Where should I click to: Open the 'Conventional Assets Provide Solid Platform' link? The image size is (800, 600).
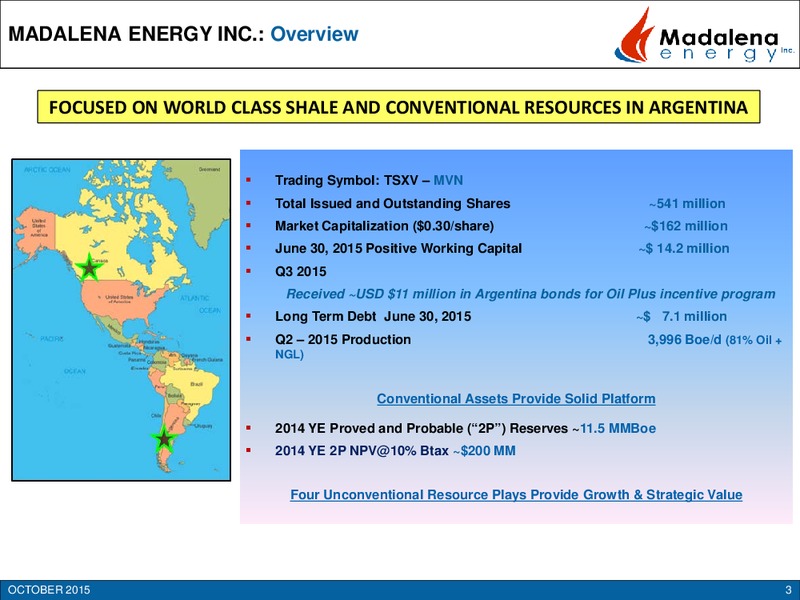point(516,398)
